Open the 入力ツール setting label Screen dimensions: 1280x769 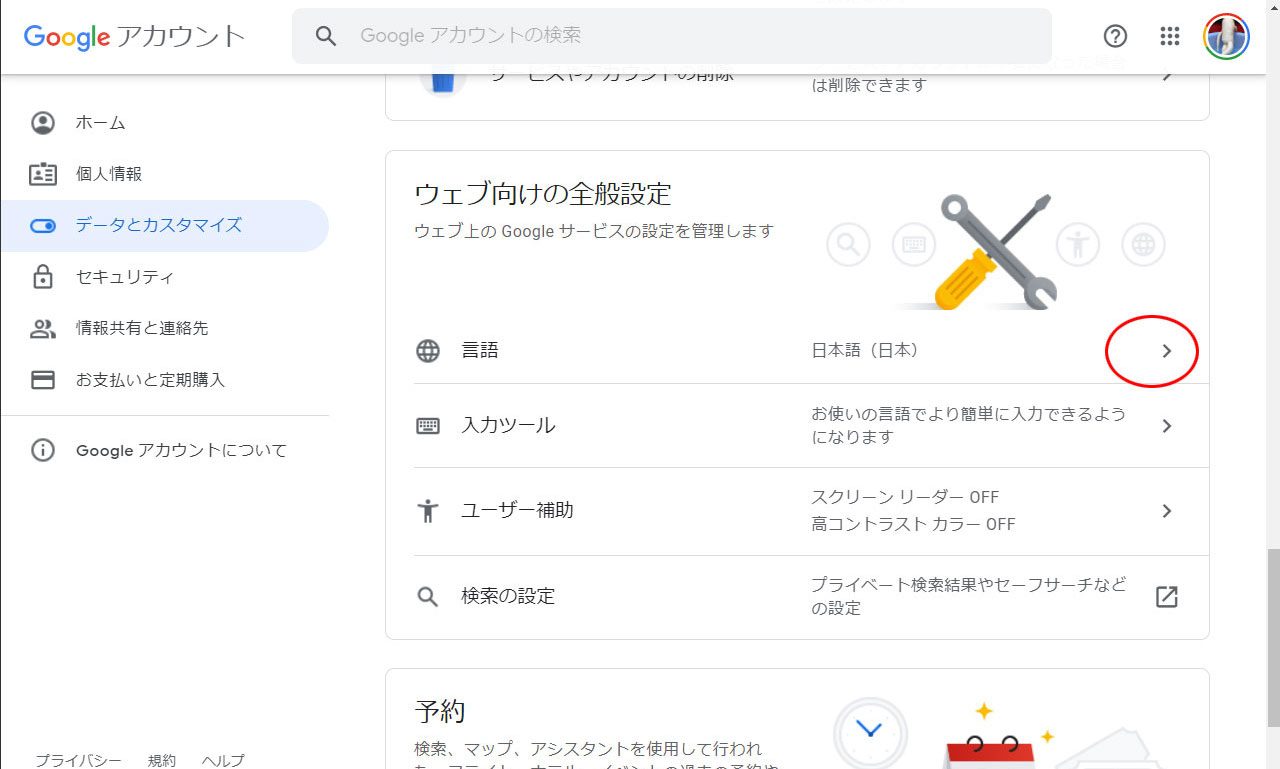(508, 426)
